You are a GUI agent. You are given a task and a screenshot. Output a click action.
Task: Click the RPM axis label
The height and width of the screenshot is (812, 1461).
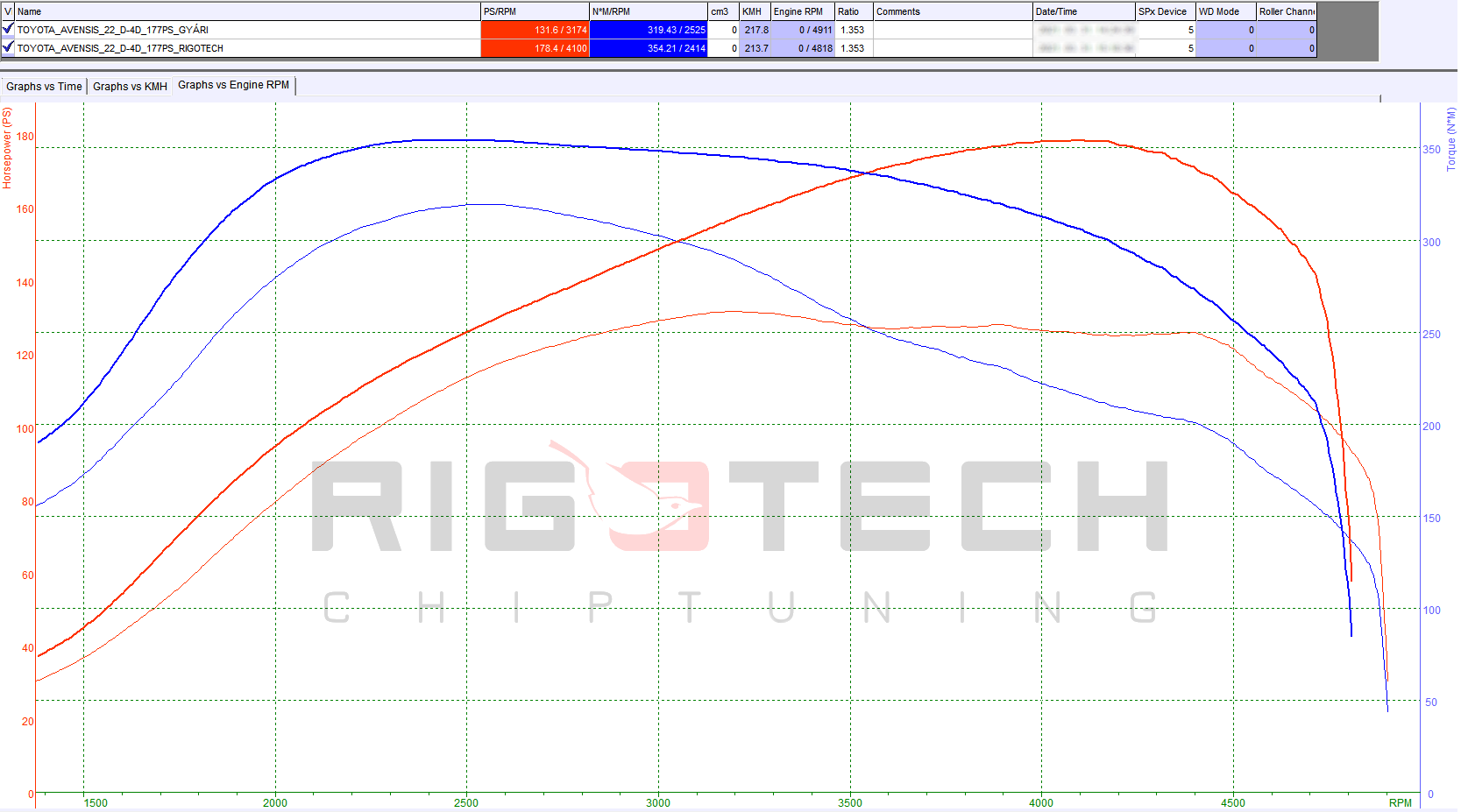click(x=1400, y=802)
